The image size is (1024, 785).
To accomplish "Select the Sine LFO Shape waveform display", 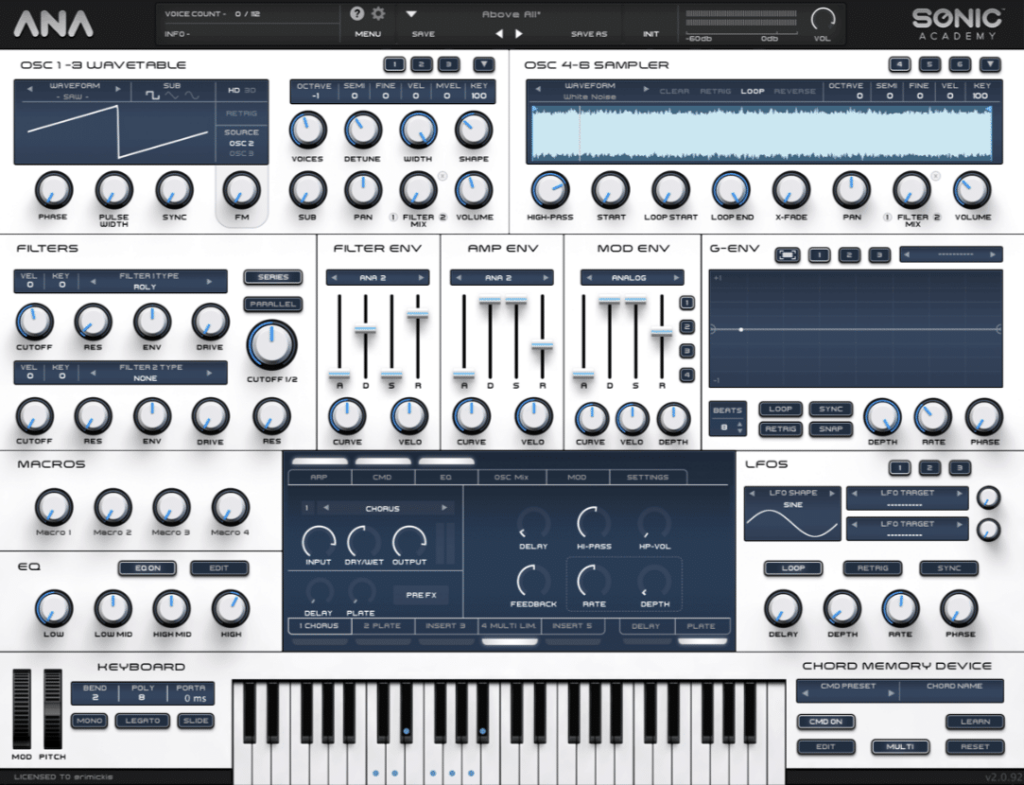I will click(792, 513).
